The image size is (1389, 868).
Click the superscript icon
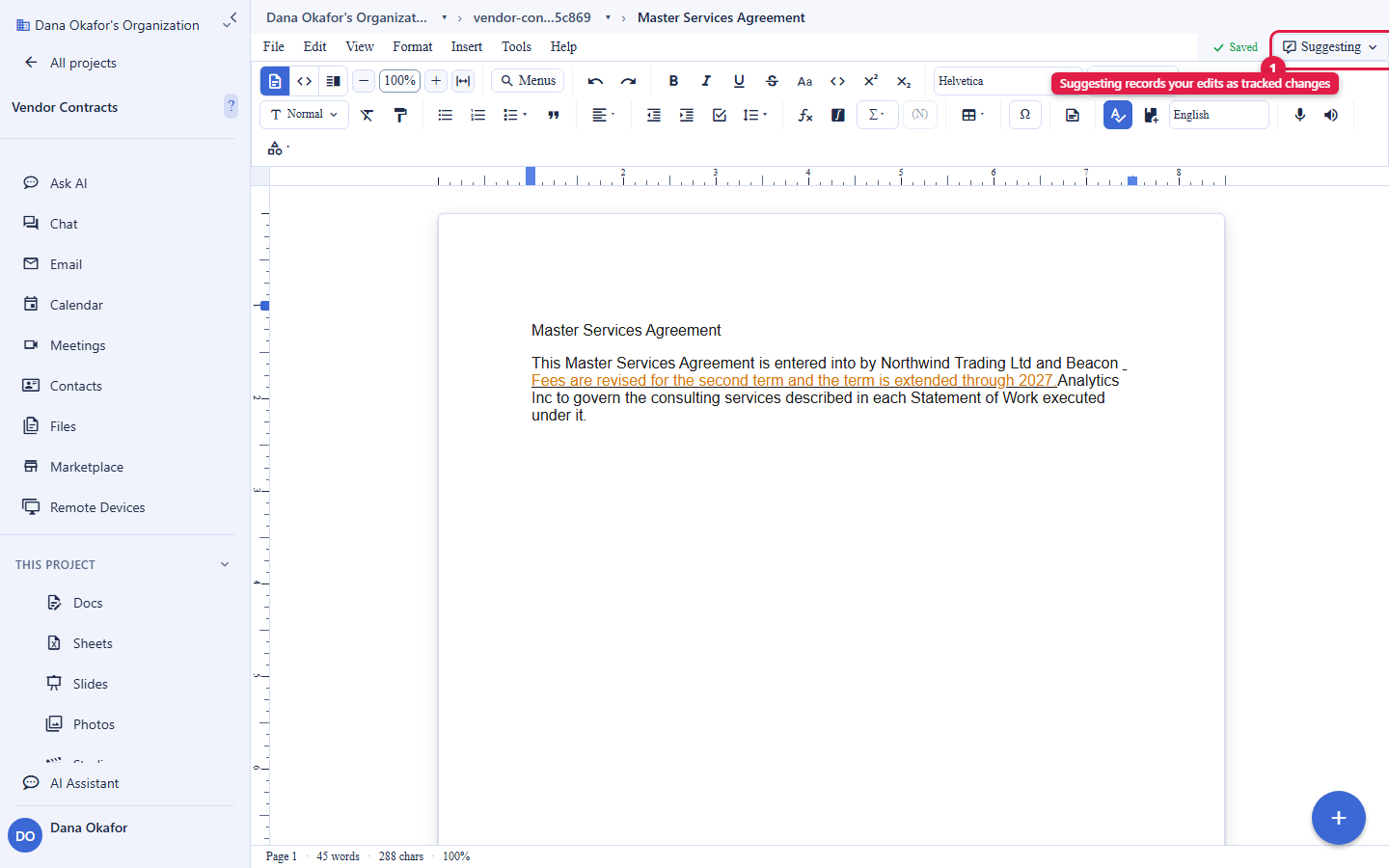point(870,81)
